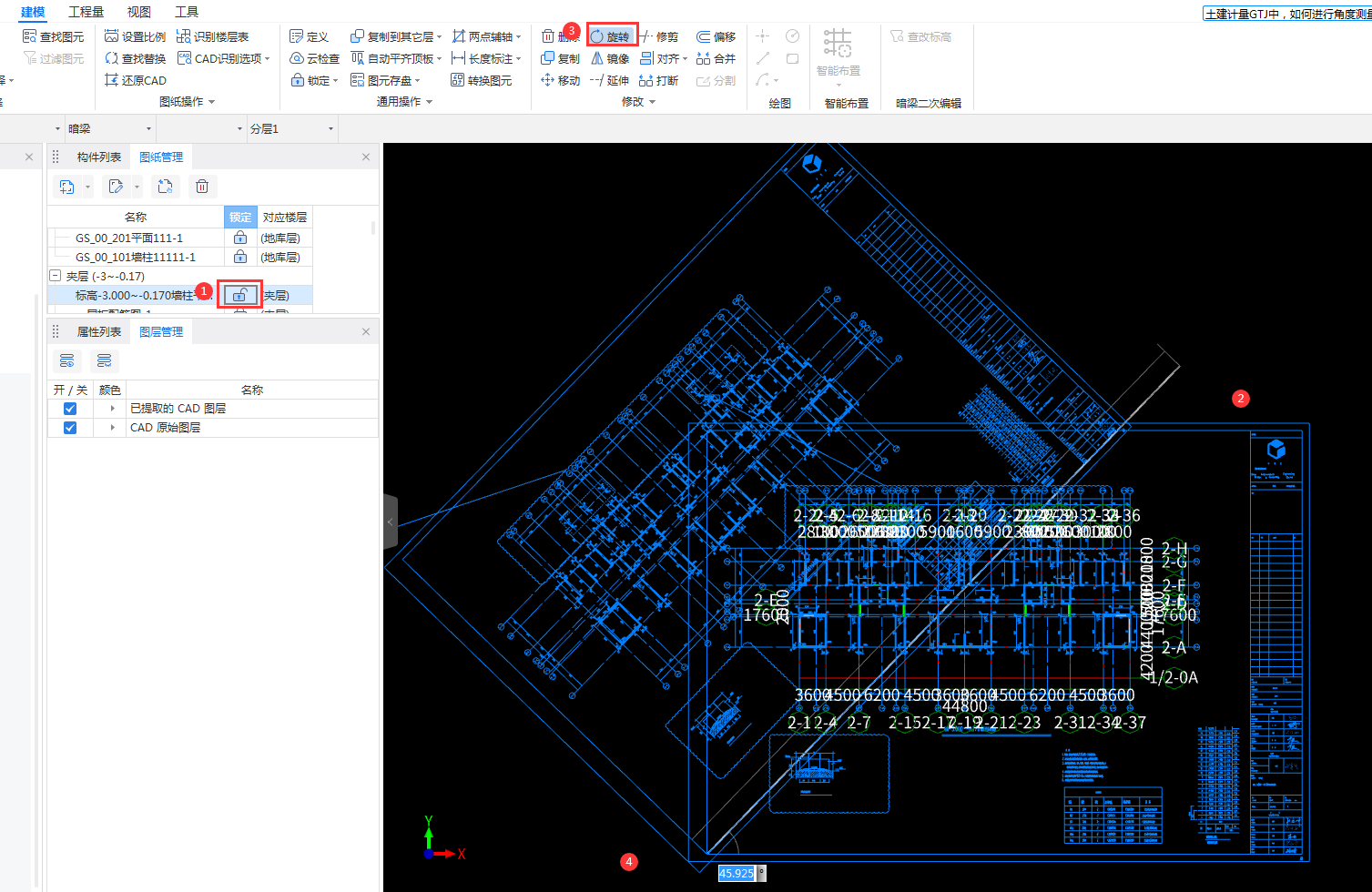
Task: Expand 已提取的 CAD 图层 color arrow
Action: (112, 409)
